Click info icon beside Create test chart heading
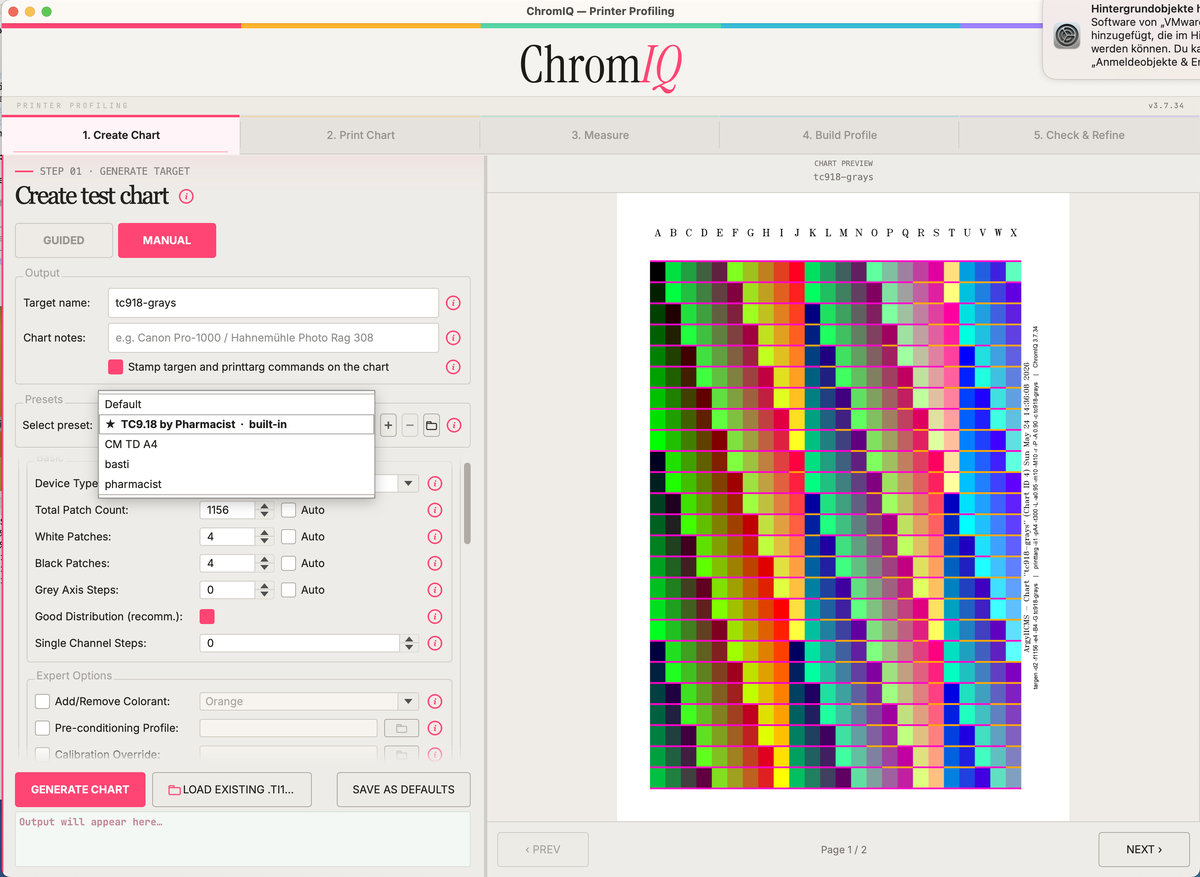This screenshot has width=1200, height=877. click(x=186, y=196)
